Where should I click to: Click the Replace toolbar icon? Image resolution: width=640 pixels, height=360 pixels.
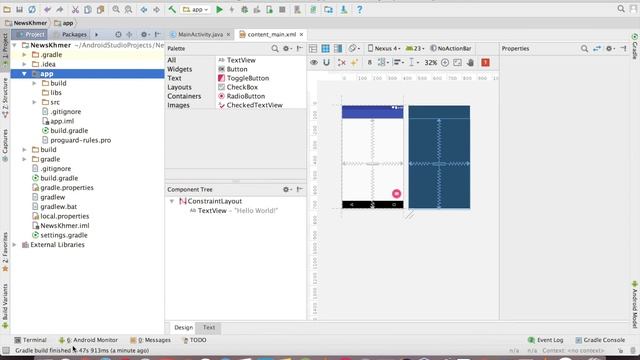pyautogui.click(x=128, y=9)
